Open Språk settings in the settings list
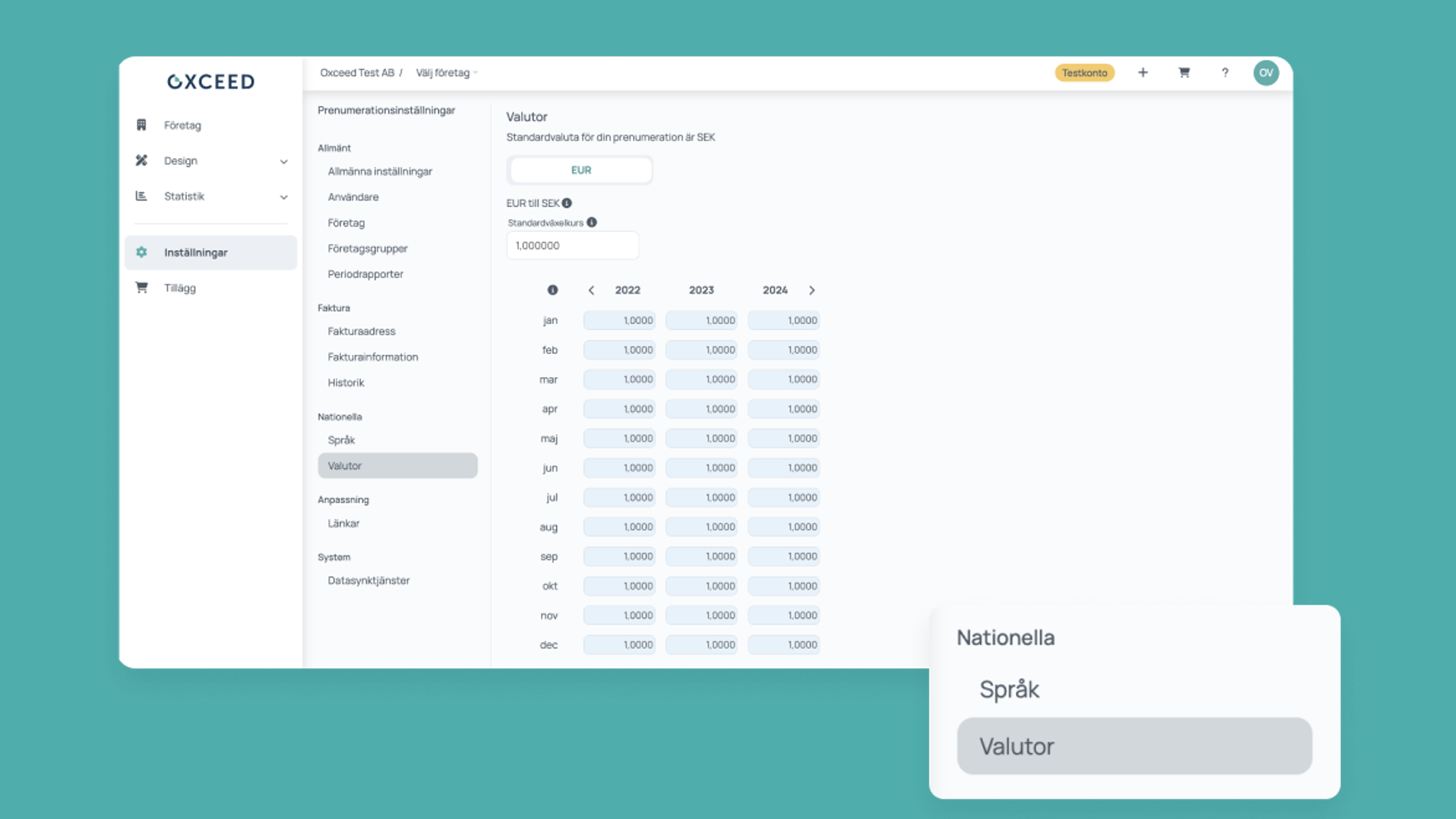This screenshot has width=1456, height=819. [341, 440]
